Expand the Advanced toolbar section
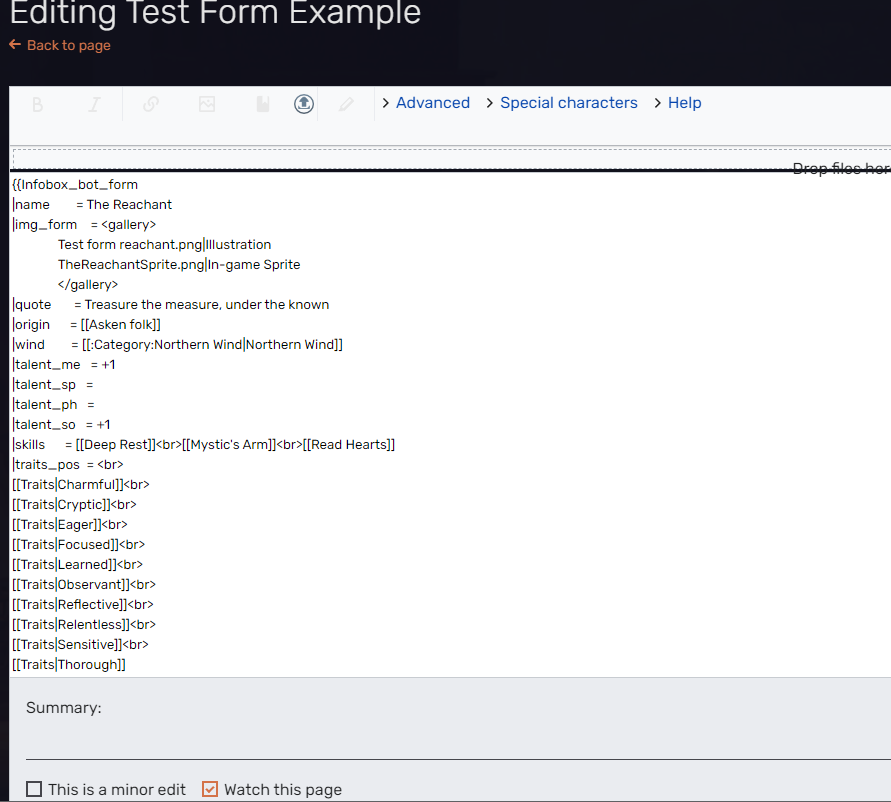The image size is (891, 802). tap(432, 102)
